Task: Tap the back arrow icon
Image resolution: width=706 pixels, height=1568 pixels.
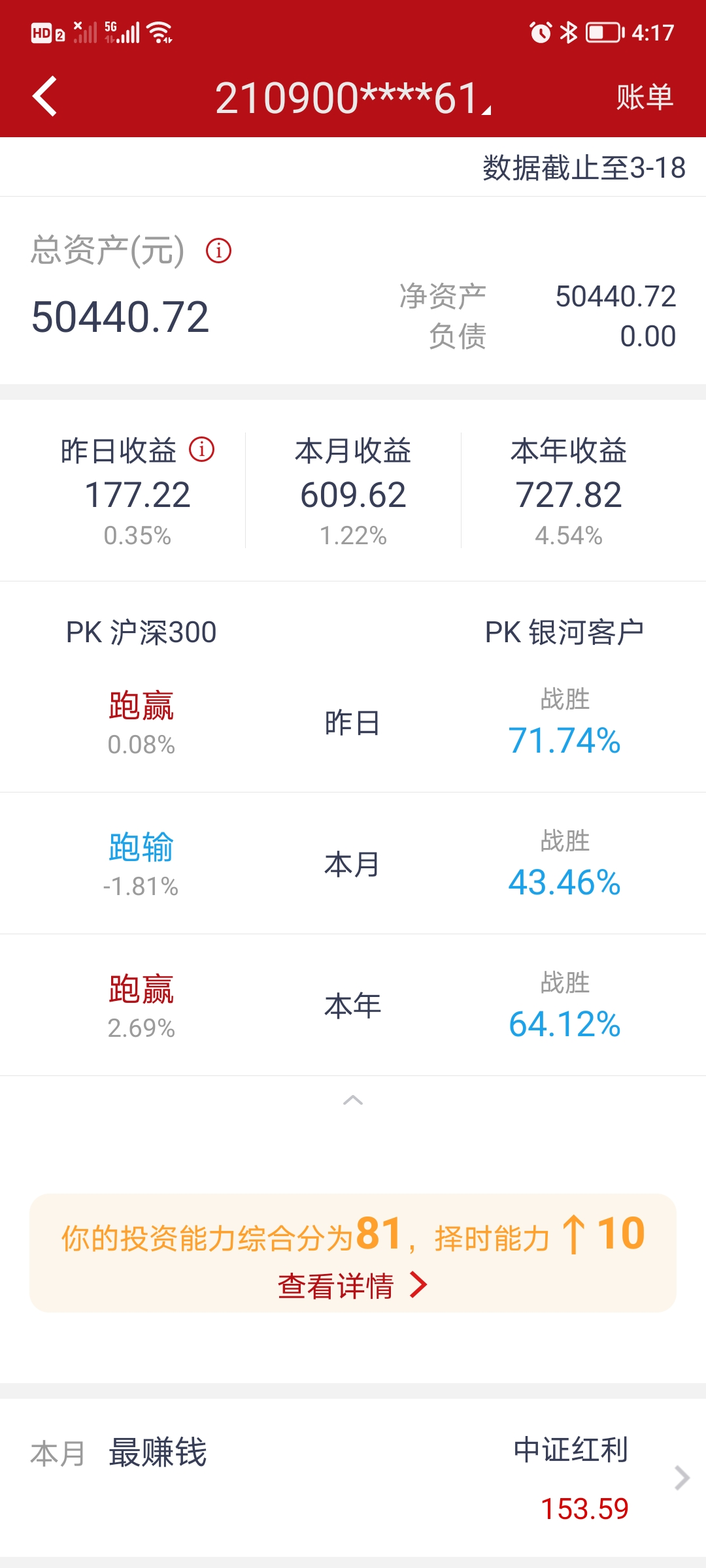Action: (44, 97)
